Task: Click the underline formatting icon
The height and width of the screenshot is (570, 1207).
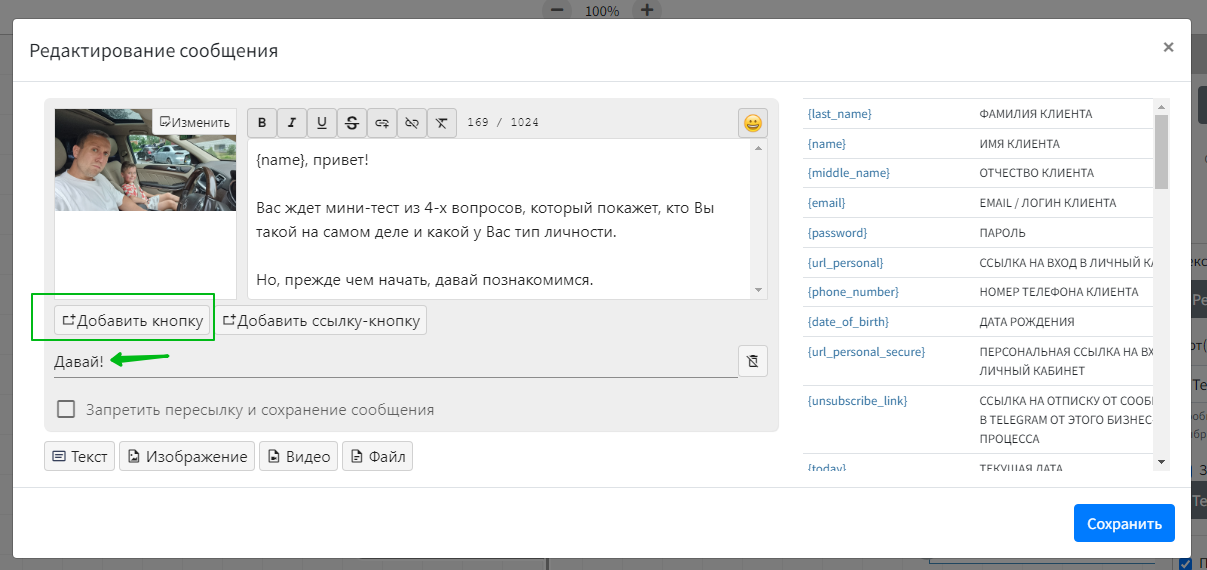Action: (x=322, y=122)
